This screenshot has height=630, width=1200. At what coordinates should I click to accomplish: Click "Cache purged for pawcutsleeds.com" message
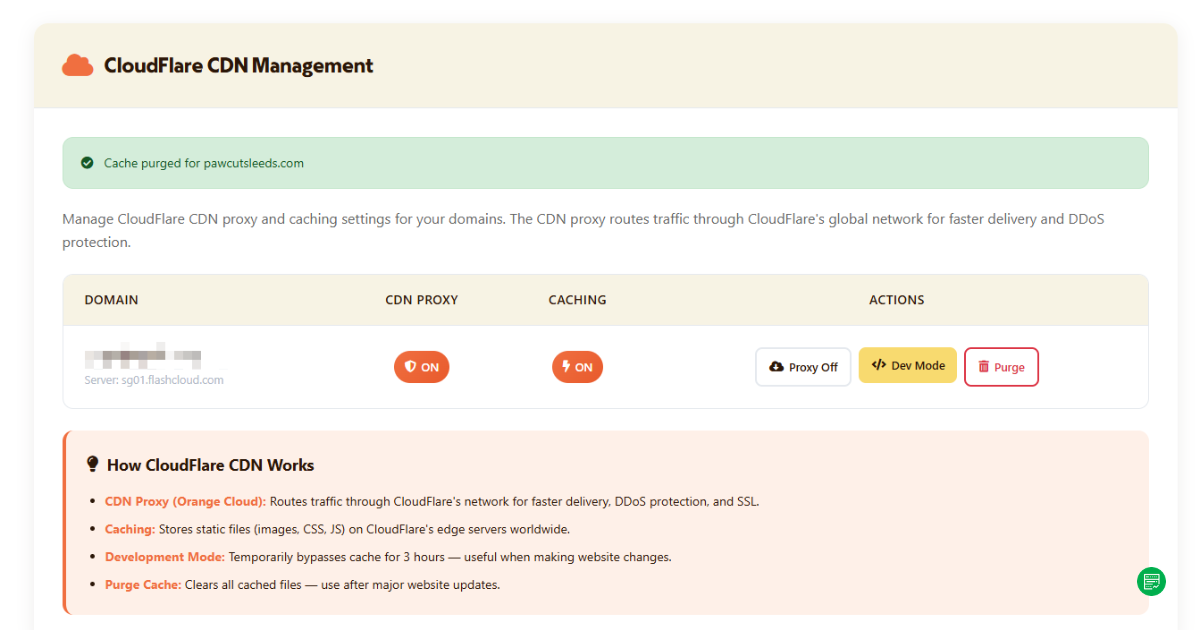pyautogui.click(x=204, y=163)
